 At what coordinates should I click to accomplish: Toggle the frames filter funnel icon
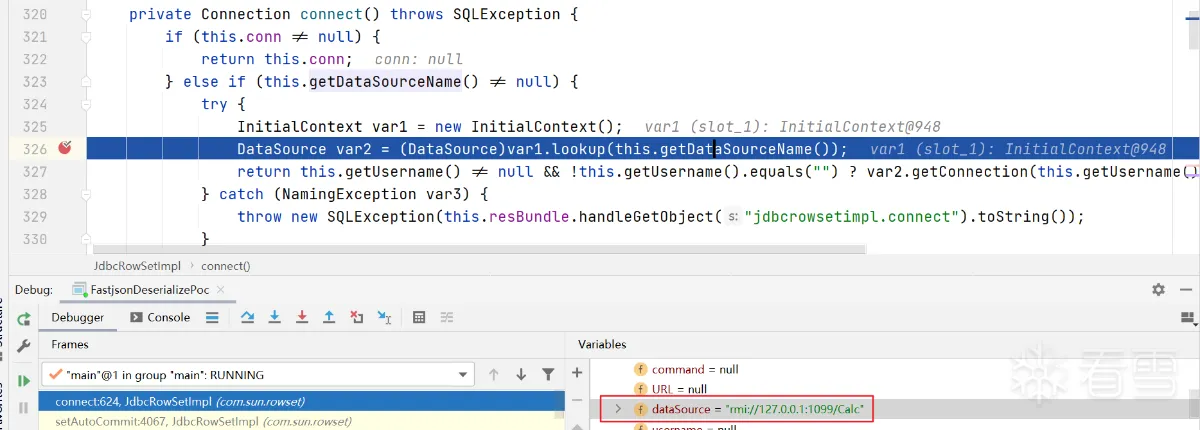pos(548,375)
